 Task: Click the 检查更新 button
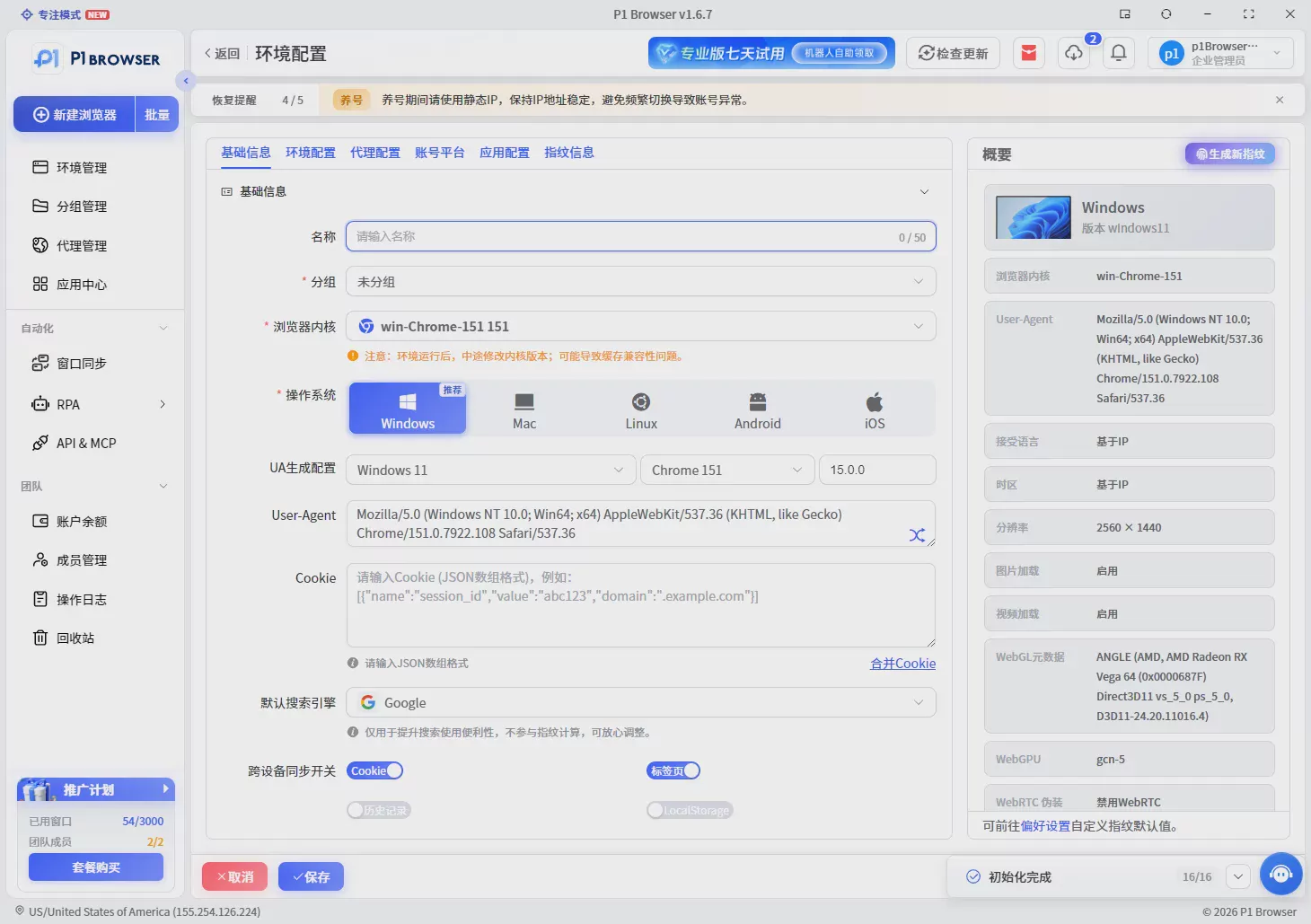[953, 53]
